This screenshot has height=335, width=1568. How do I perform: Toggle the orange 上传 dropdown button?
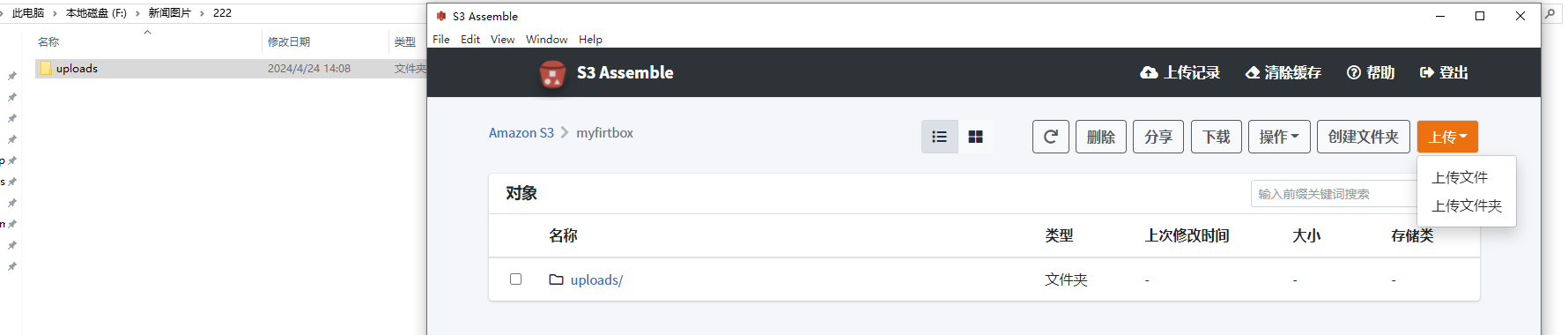click(1447, 137)
